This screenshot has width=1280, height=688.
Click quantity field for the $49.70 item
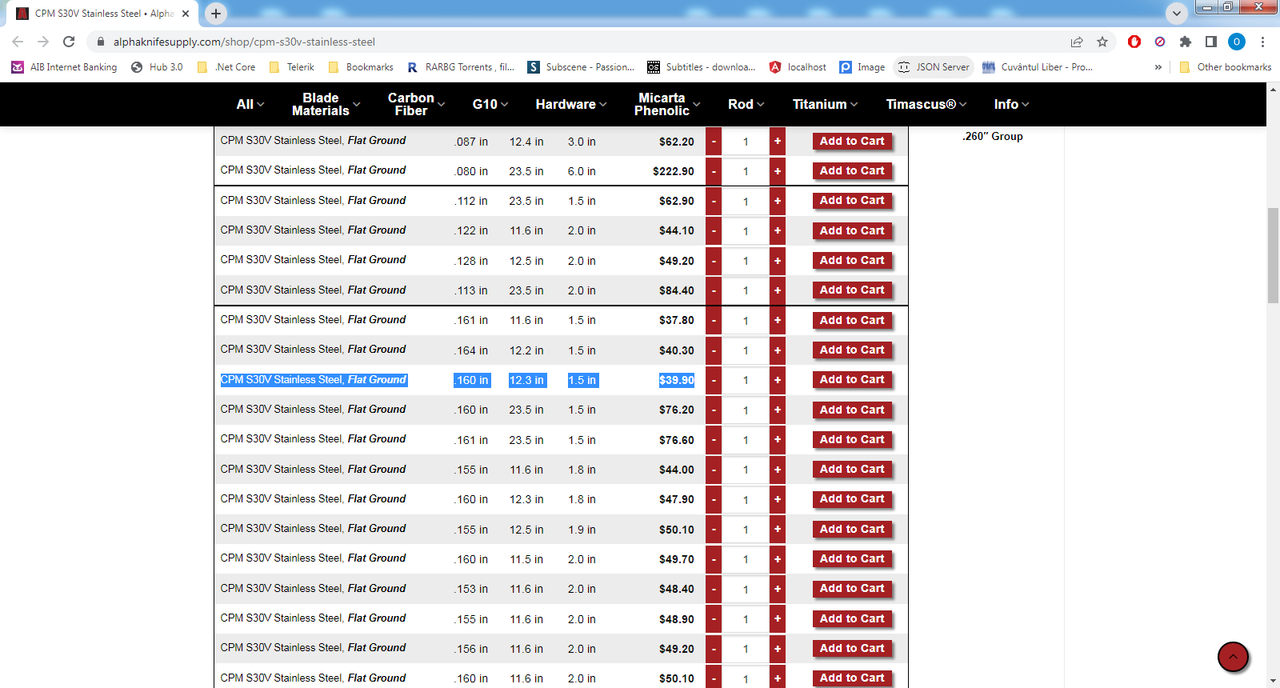[x=745, y=559]
